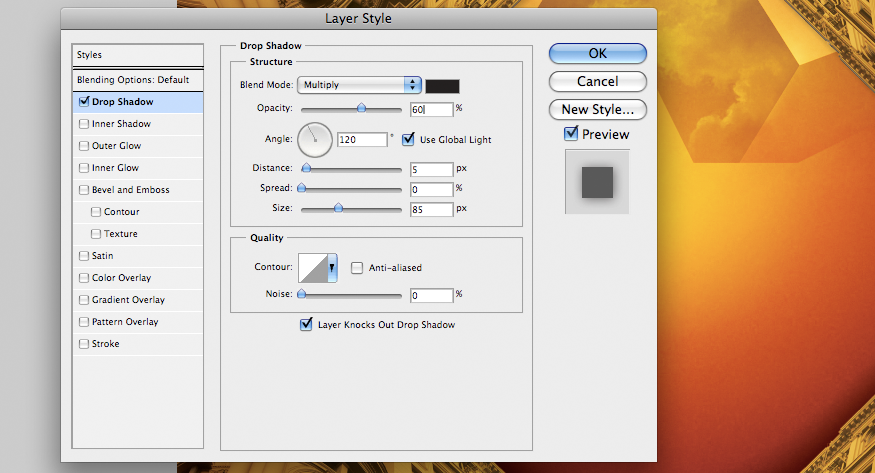This screenshot has height=473, width=875.
Task: Click the Noise slider handle
Action: (x=301, y=293)
